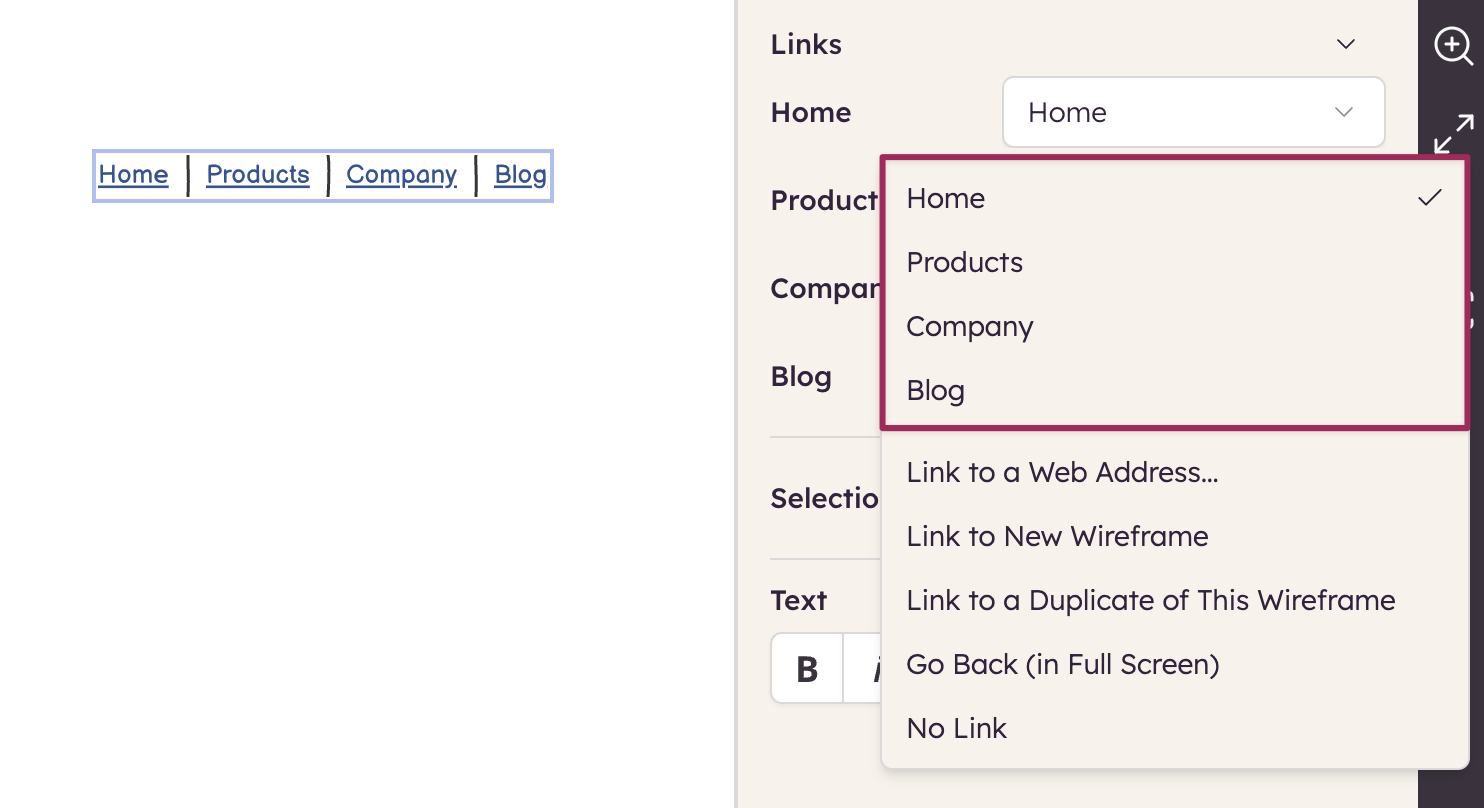Open the Home link target dropdown

click(1193, 112)
